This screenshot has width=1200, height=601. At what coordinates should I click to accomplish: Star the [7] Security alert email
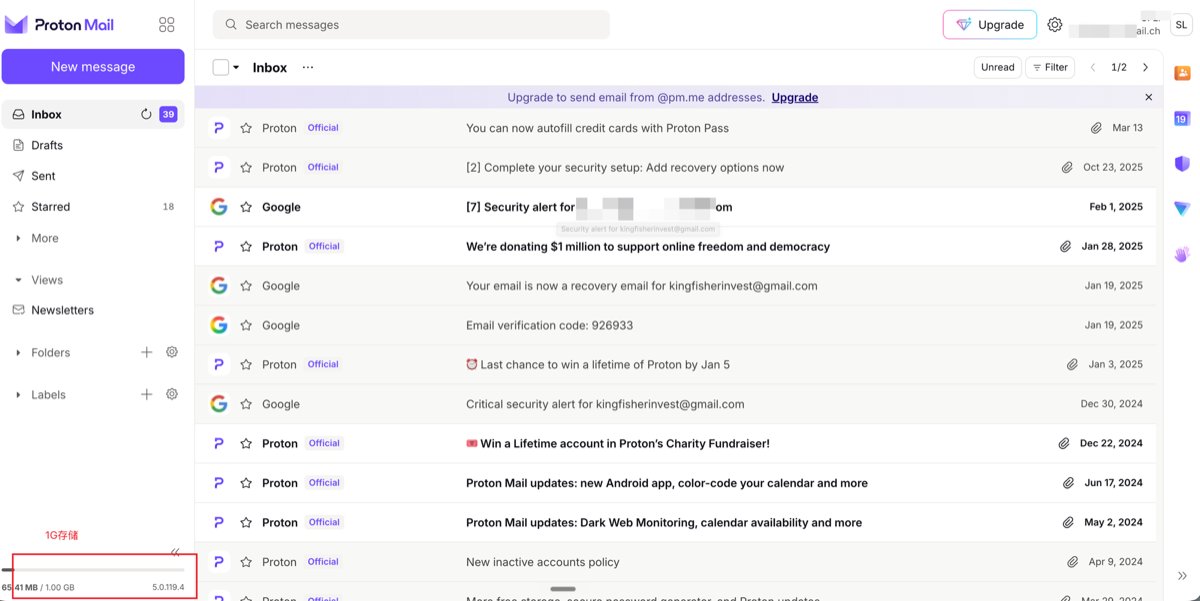tap(246, 207)
